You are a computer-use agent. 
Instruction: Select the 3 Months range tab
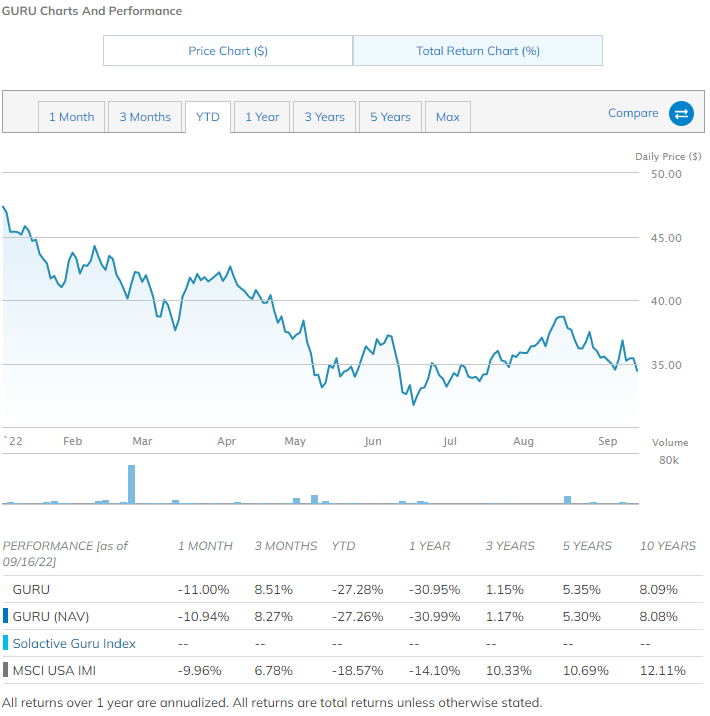tap(145, 117)
